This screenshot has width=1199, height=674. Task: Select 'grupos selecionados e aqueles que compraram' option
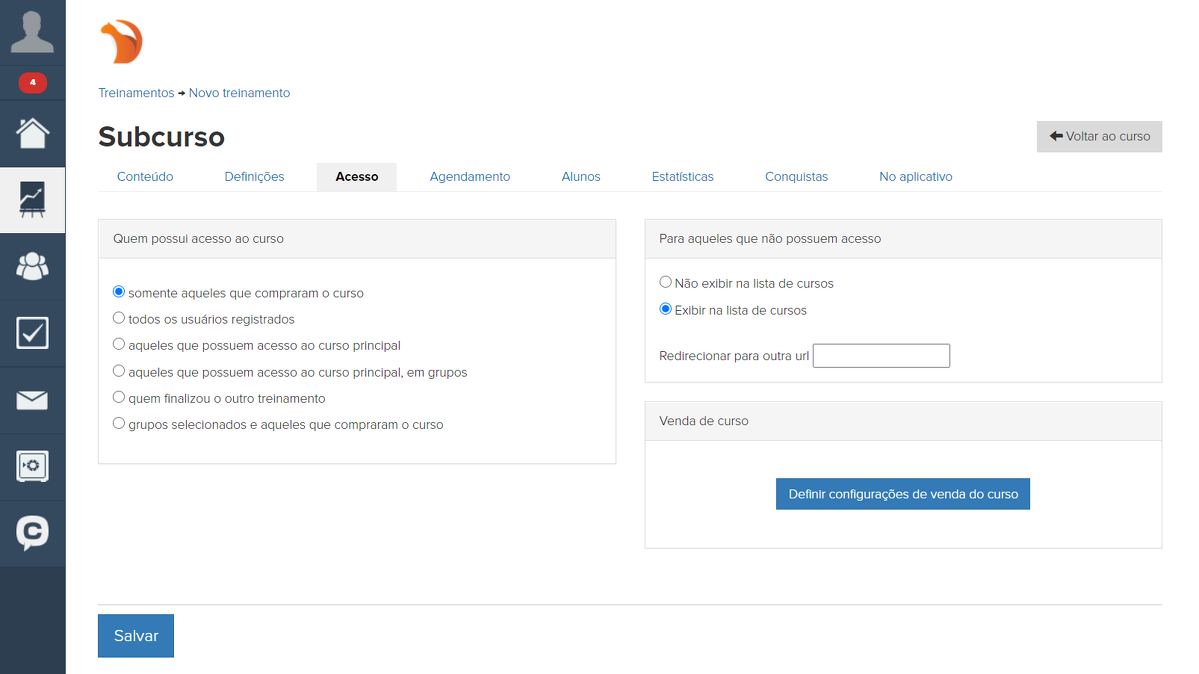click(x=119, y=424)
